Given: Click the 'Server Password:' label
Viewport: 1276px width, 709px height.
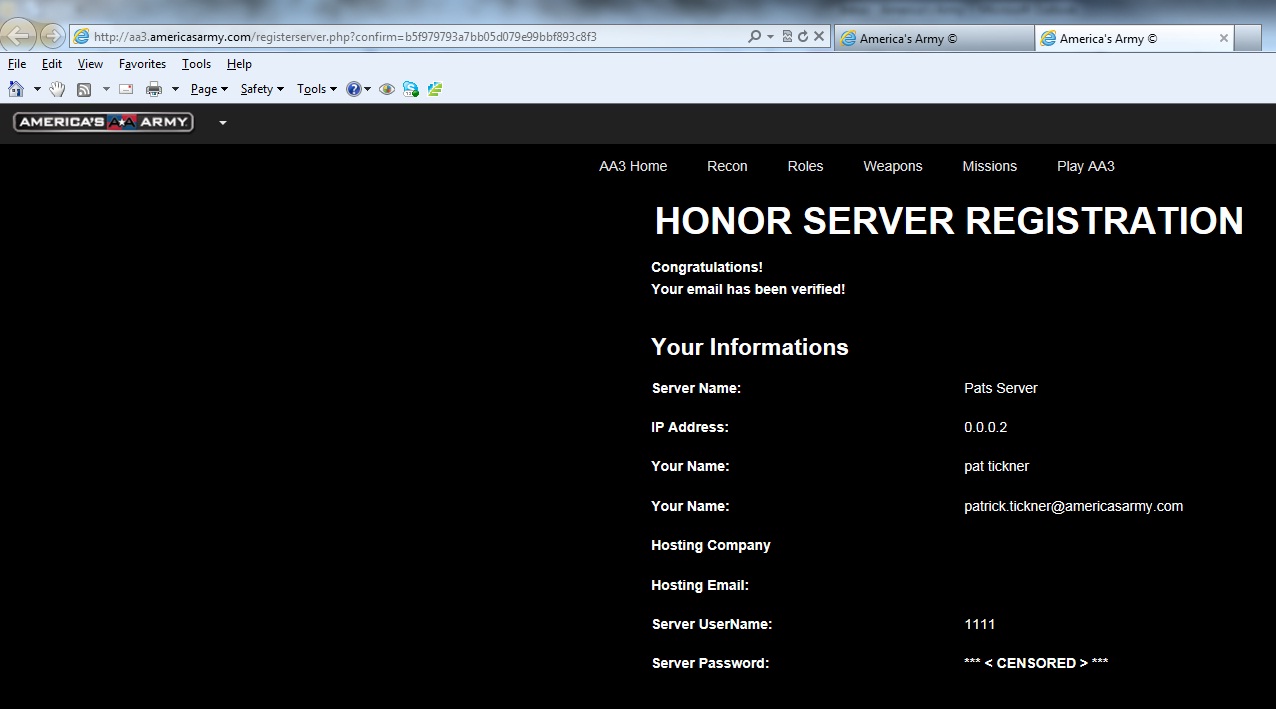Looking at the screenshot, I should [710, 663].
